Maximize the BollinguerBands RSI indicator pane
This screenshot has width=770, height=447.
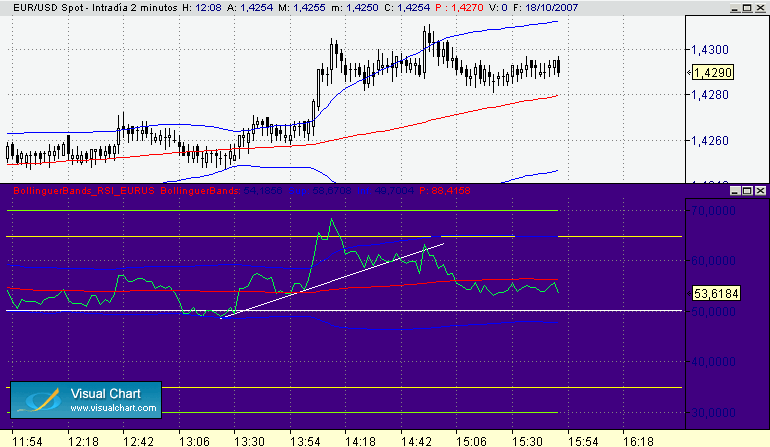[747, 191]
